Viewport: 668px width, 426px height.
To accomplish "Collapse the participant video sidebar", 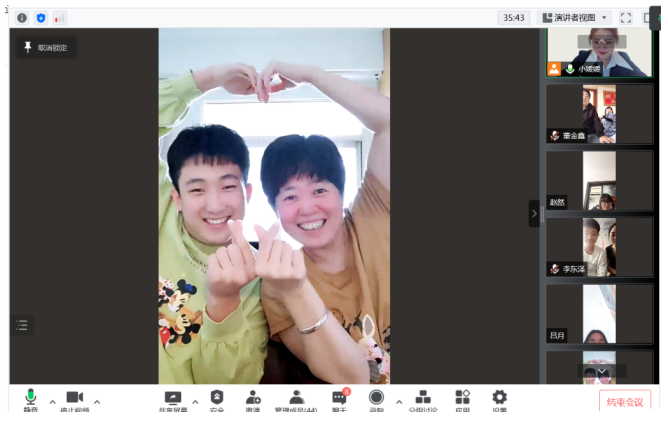I will click(534, 213).
